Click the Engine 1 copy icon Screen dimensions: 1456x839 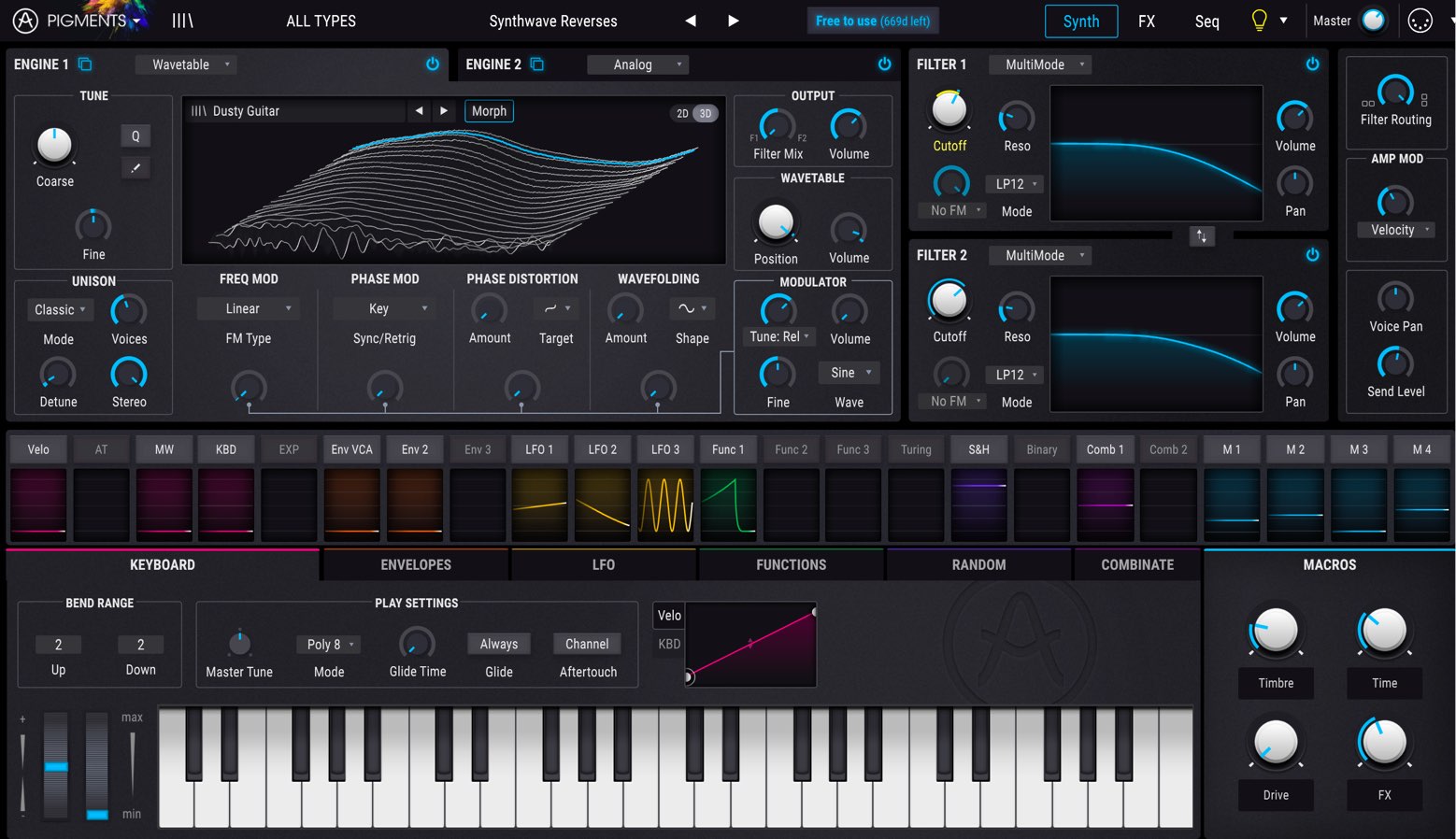coord(85,64)
